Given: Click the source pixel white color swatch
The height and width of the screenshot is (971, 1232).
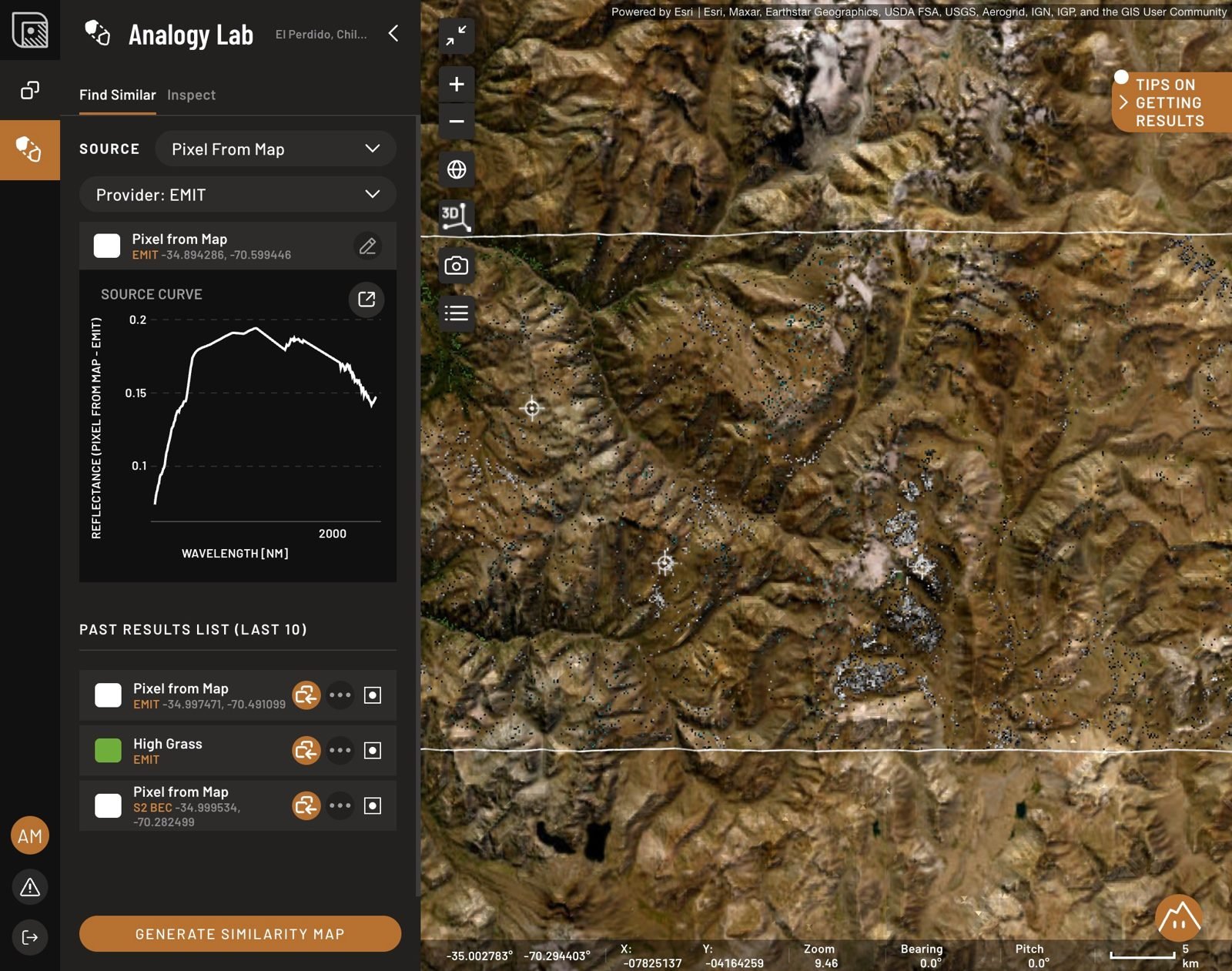Looking at the screenshot, I should [107, 246].
